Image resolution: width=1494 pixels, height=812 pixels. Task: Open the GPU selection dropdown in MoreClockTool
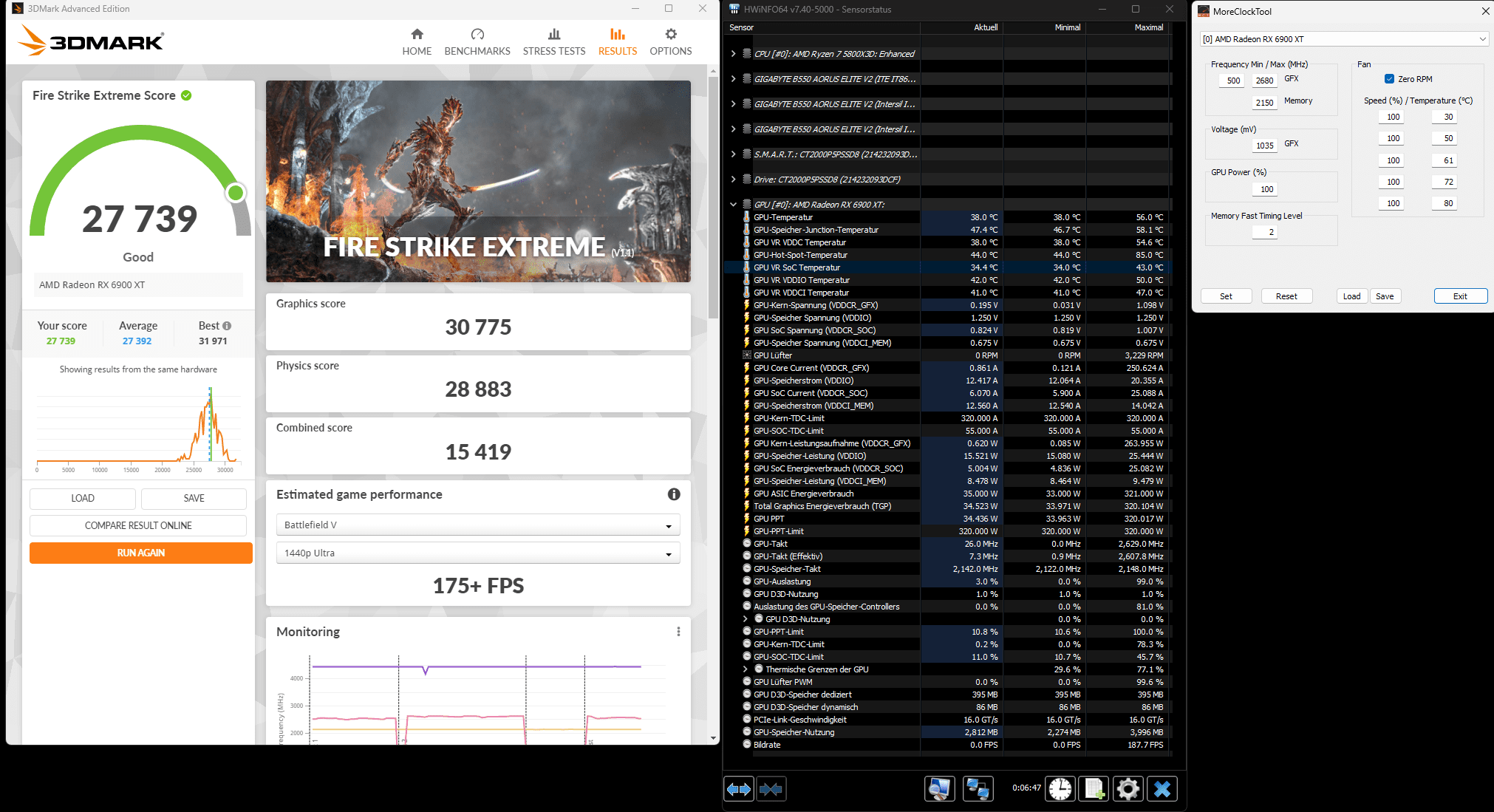coord(1344,39)
